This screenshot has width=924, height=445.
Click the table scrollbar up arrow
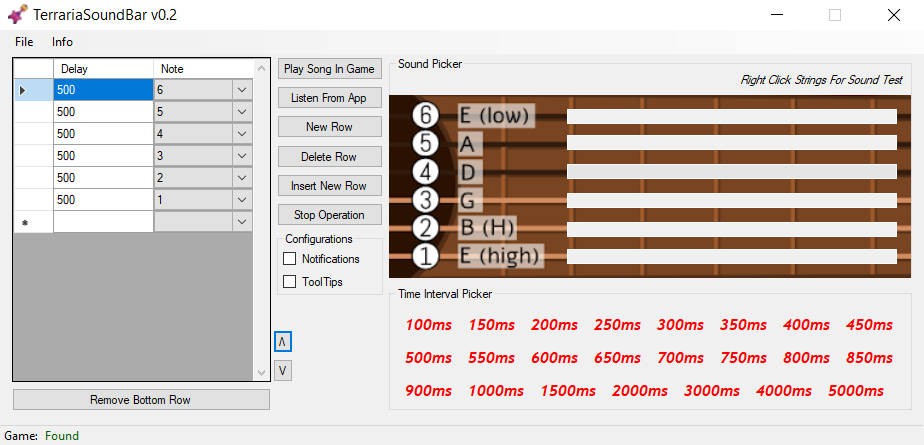pyautogui.click(x=262, y=66)
